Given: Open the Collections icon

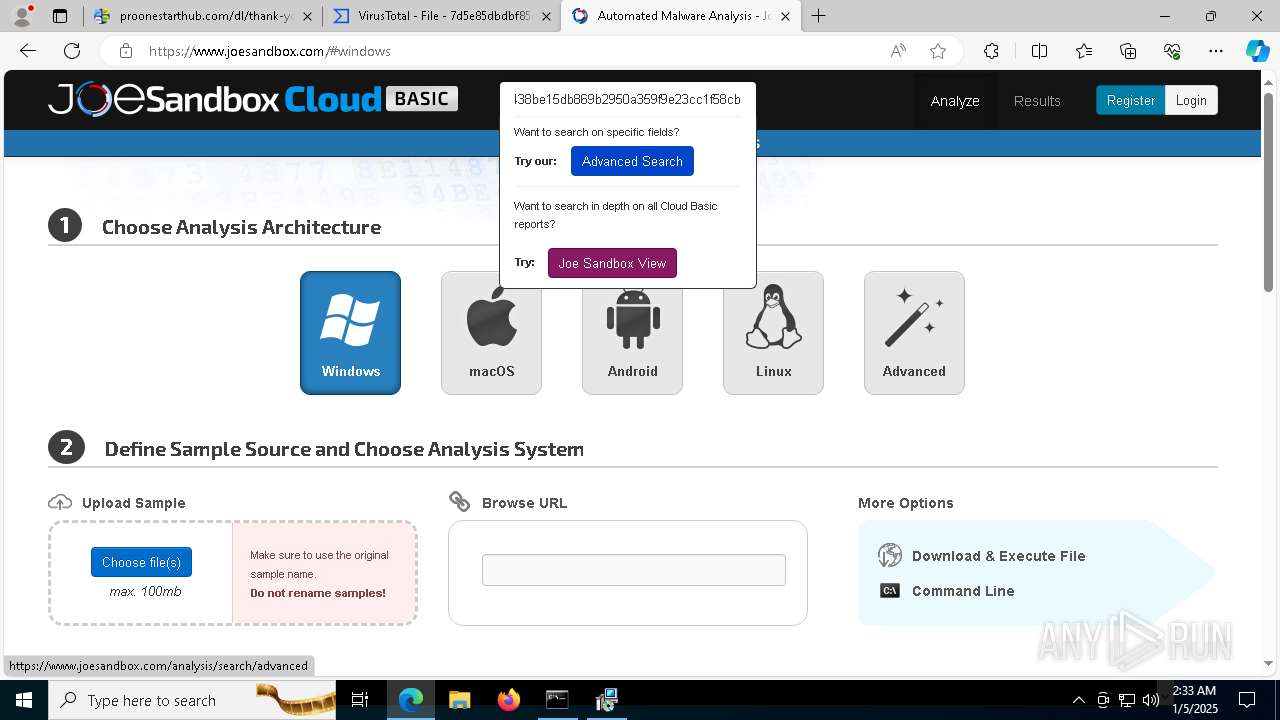Looking at the screenshot, I should (x=1128, y=51).
